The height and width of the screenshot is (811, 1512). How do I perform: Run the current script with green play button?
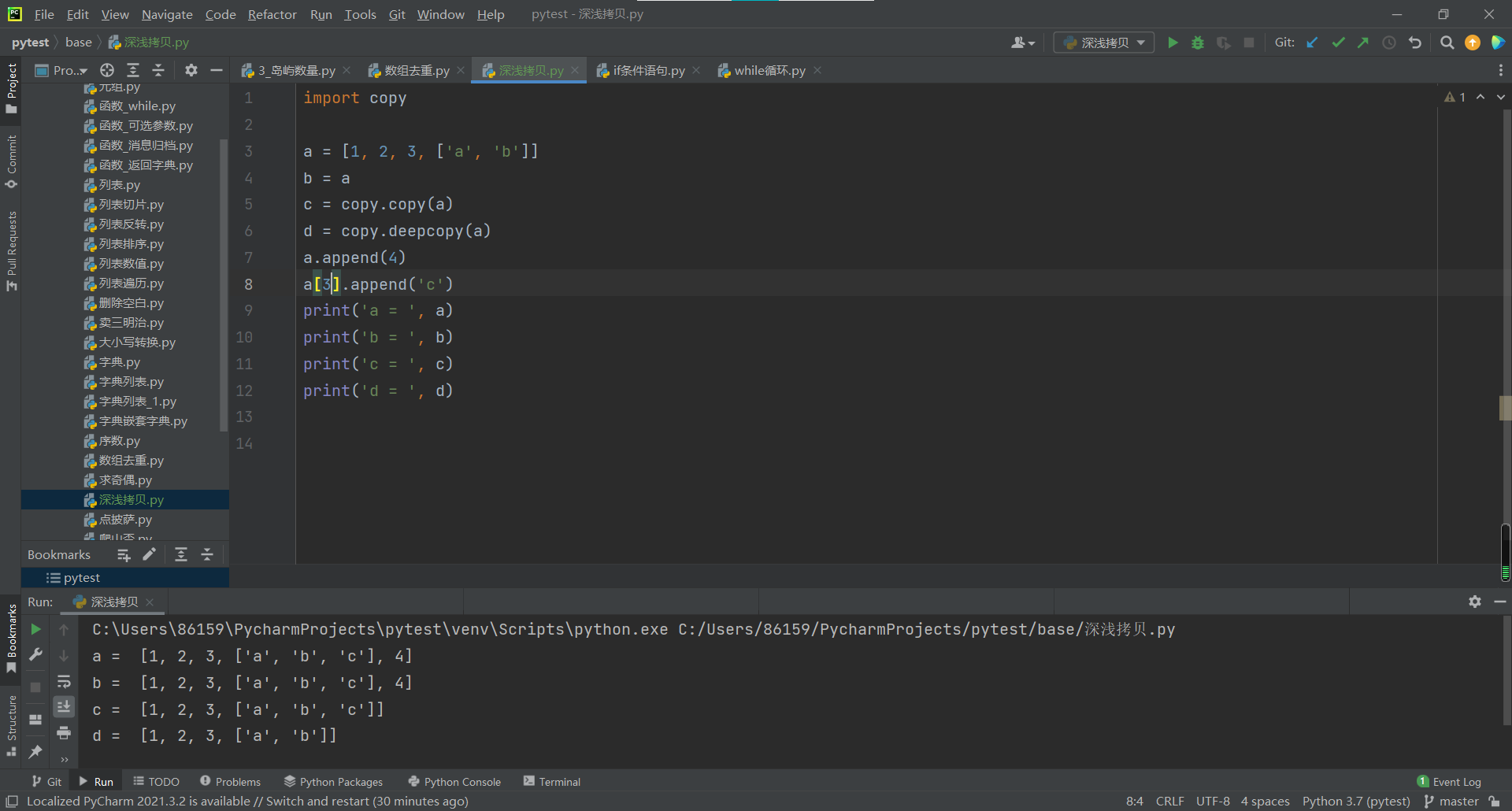coord(1173,43)
